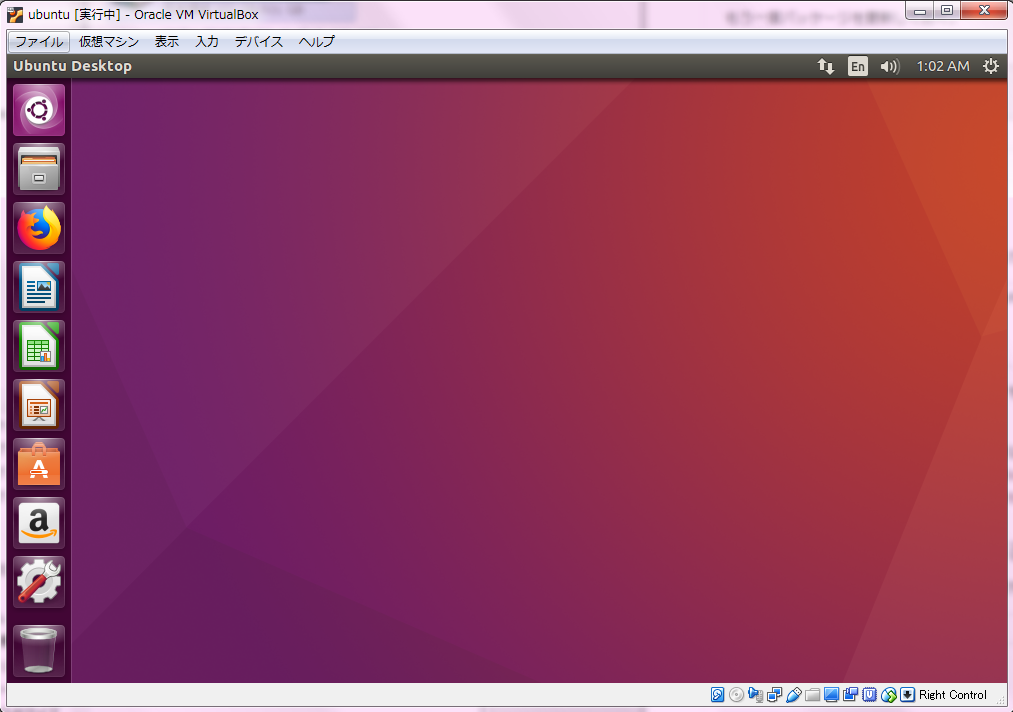Expand the network connections indicator
The image size is (1013, 712).
tap(826, 66)
